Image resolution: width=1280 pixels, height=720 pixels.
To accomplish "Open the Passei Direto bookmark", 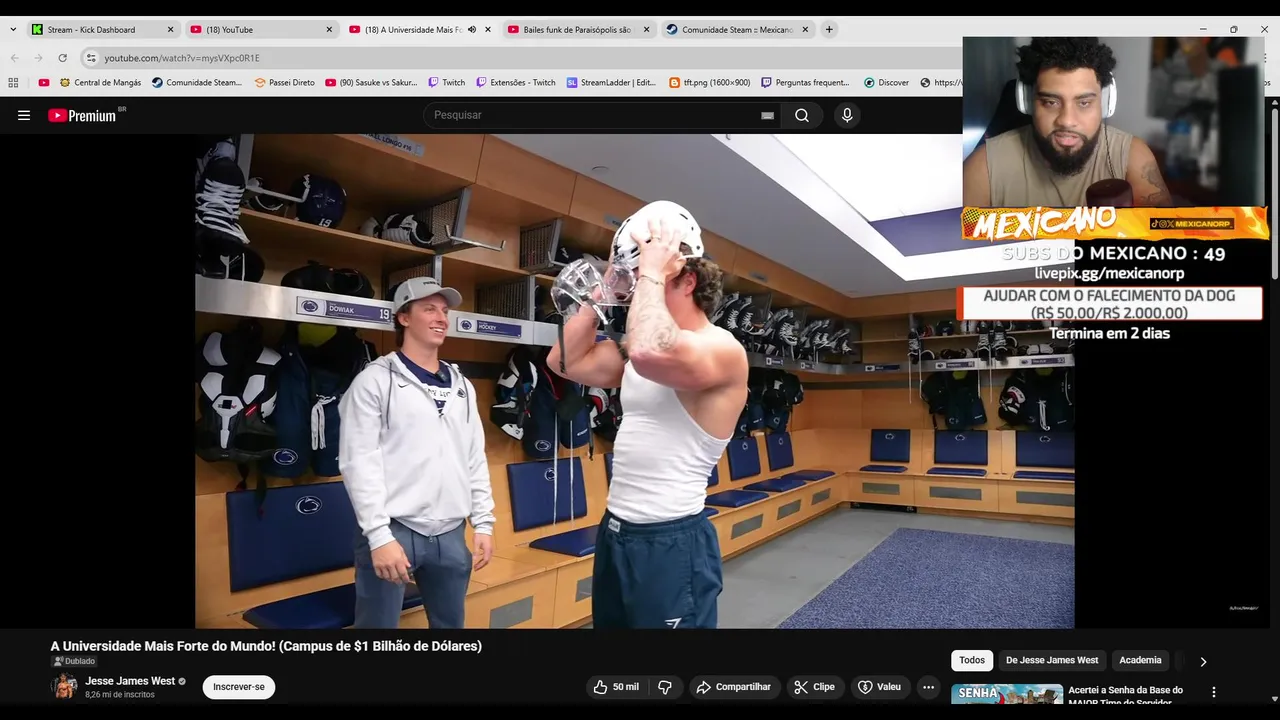I will coord(285,82).
